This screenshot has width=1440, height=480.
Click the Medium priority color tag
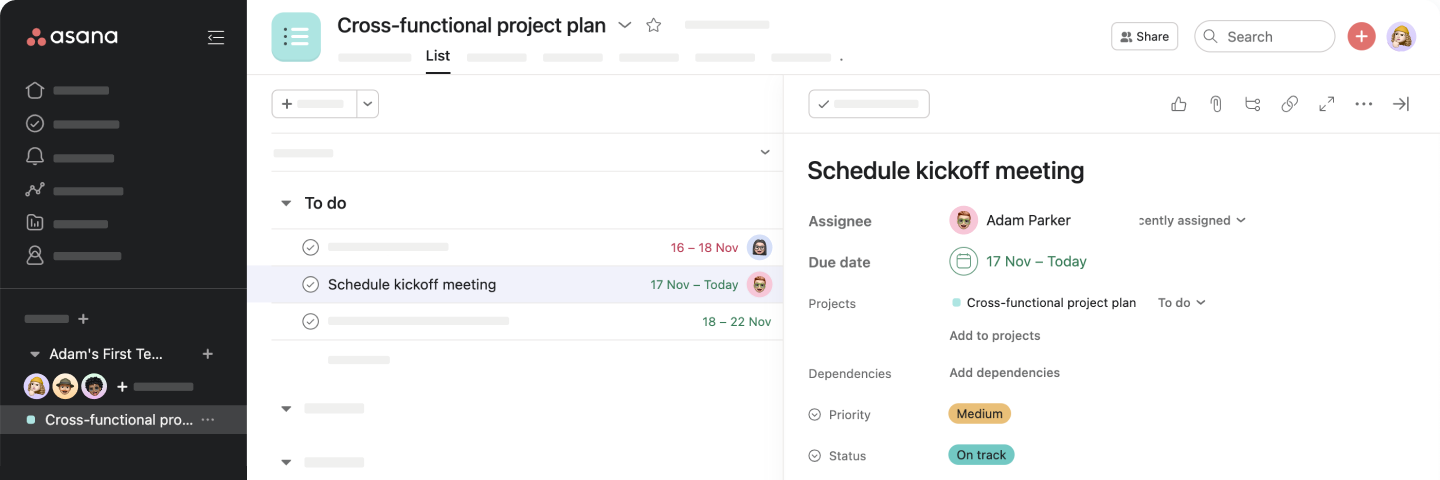(x=979, y=414)
